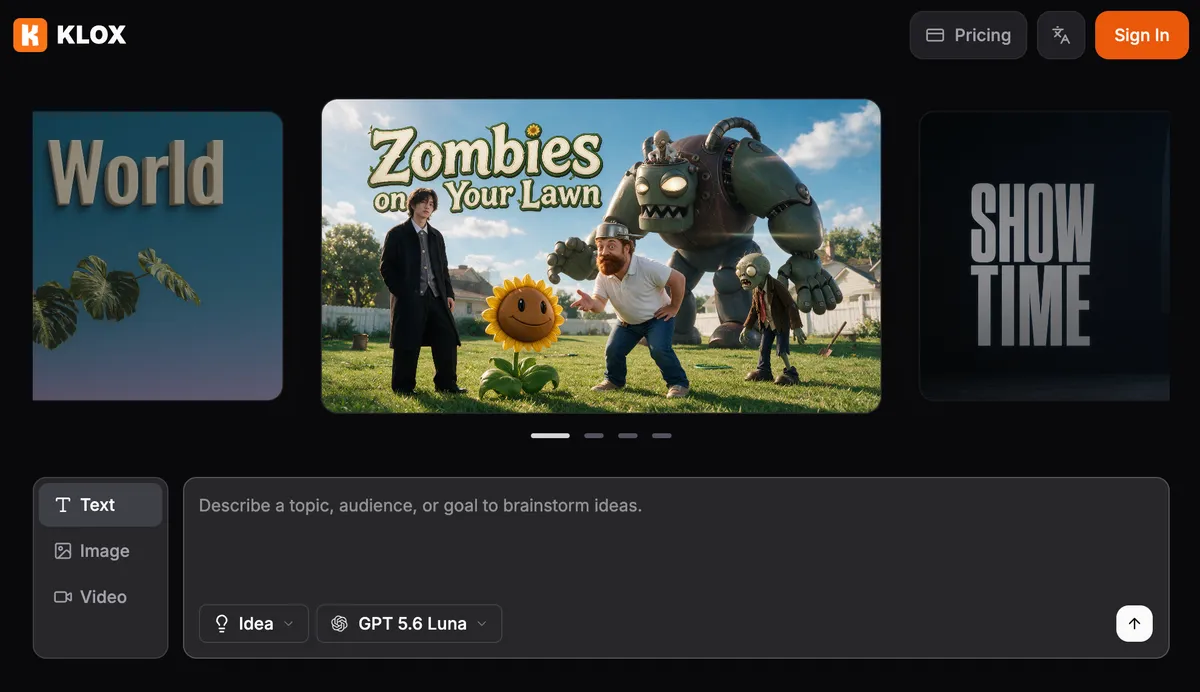Click the KLOX orange logo icon
This screenshot has width=1200, height=692.
tap(30, 35)
